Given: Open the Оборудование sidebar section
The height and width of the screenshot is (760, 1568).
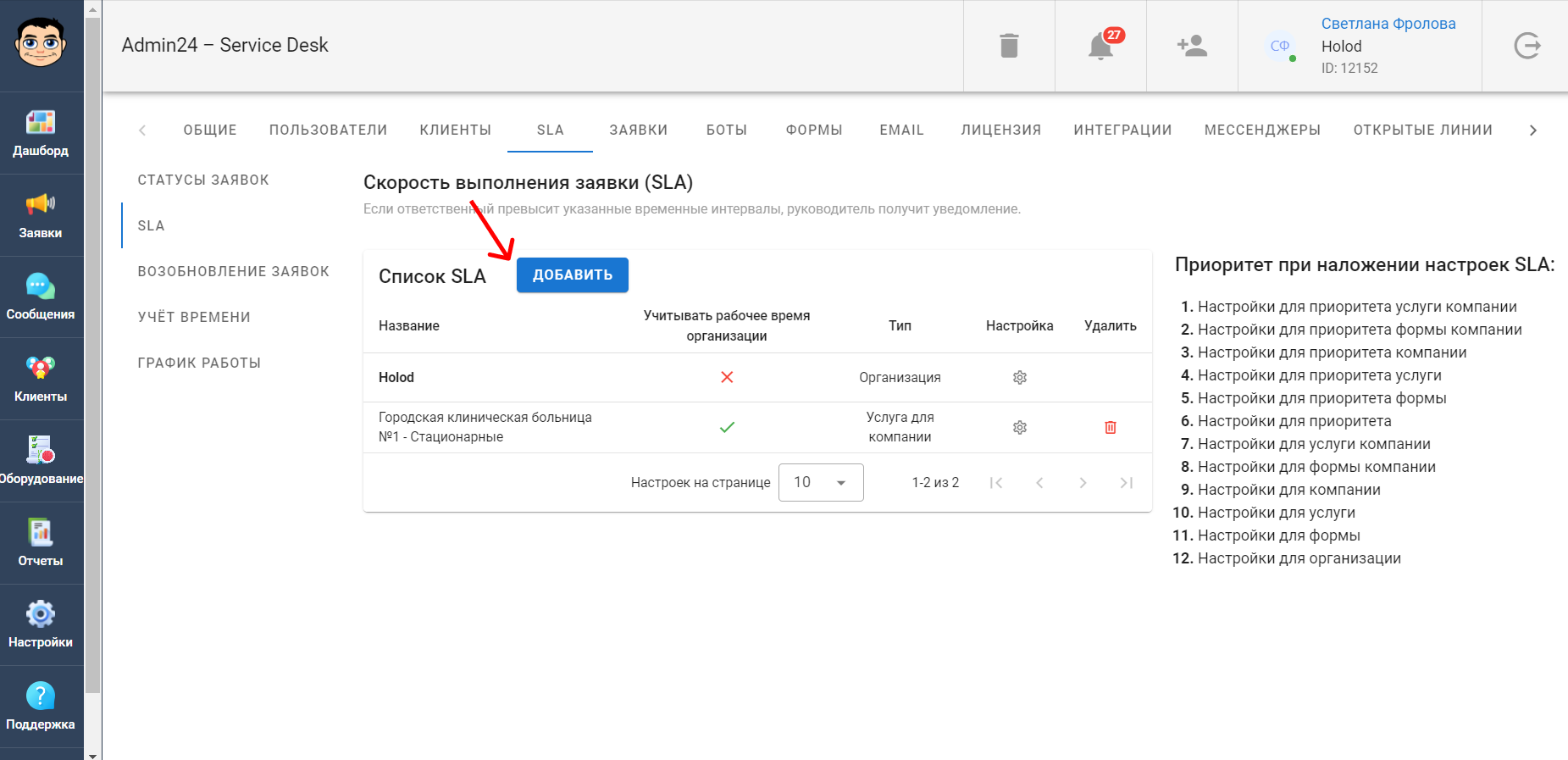Looking at the screenshot, I should pos(41,461).
